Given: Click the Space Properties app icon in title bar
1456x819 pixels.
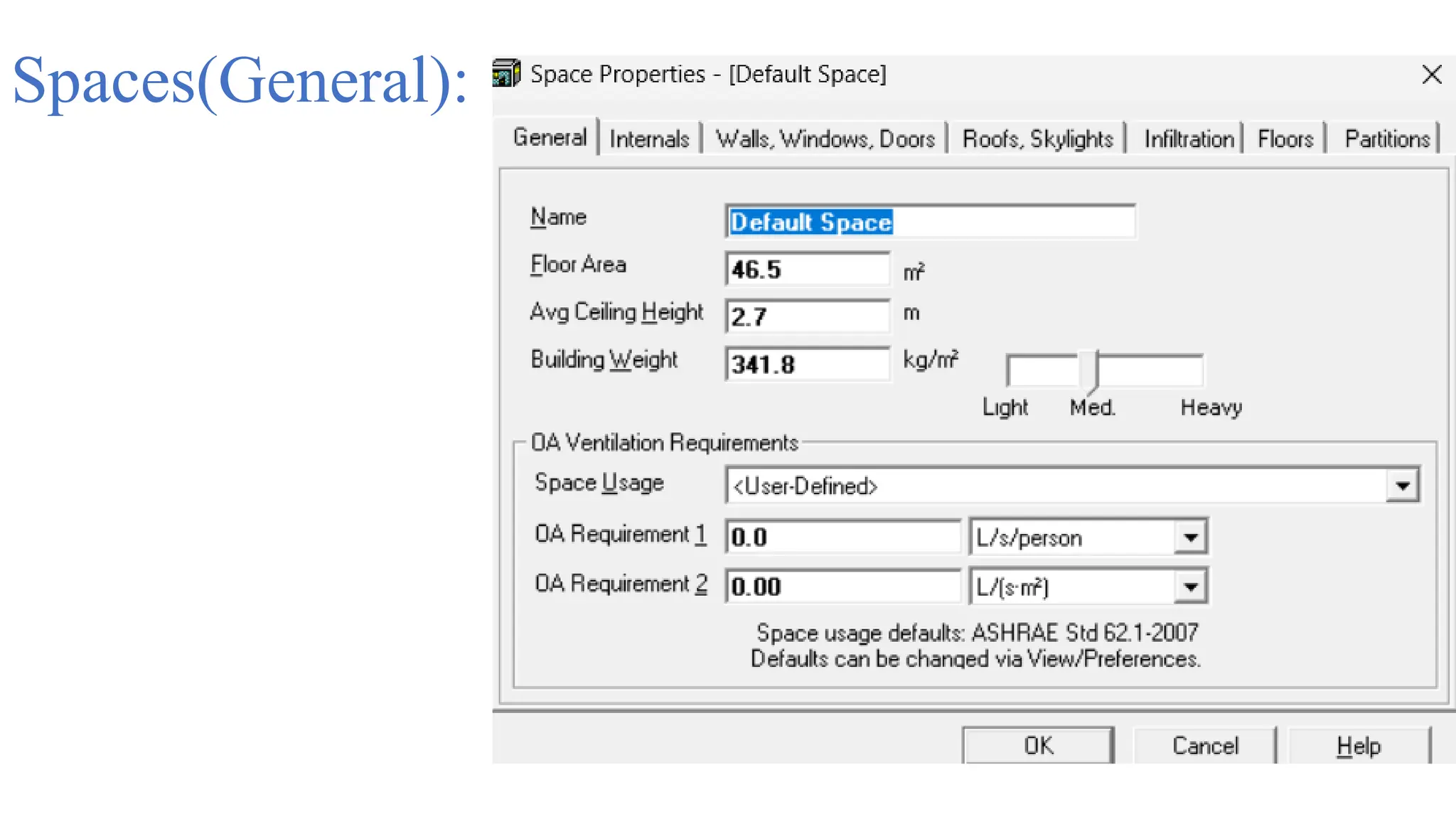Looking at the screenshot, I should coord(506,73).
